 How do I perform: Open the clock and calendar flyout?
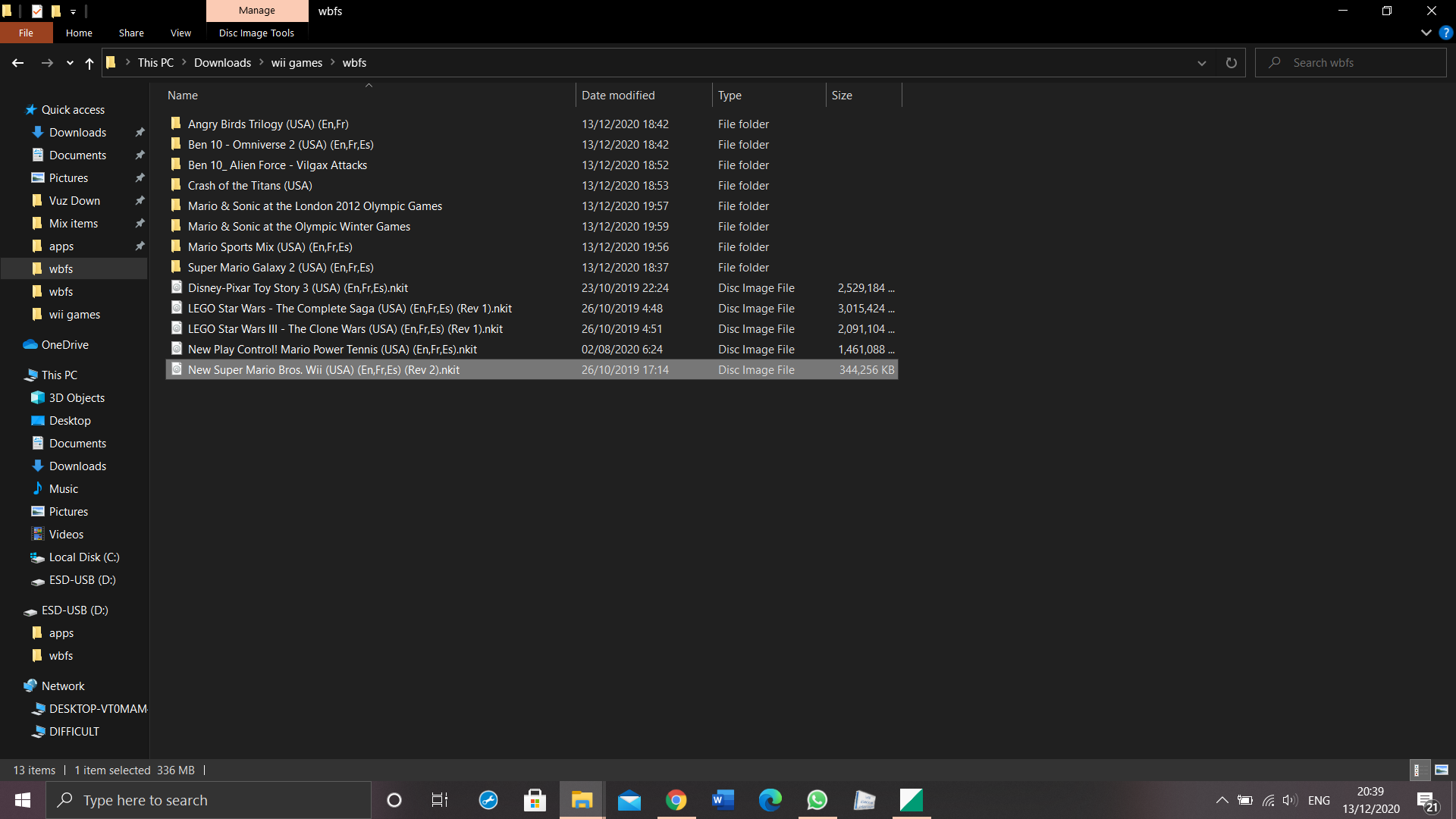tap(1370, 800)
